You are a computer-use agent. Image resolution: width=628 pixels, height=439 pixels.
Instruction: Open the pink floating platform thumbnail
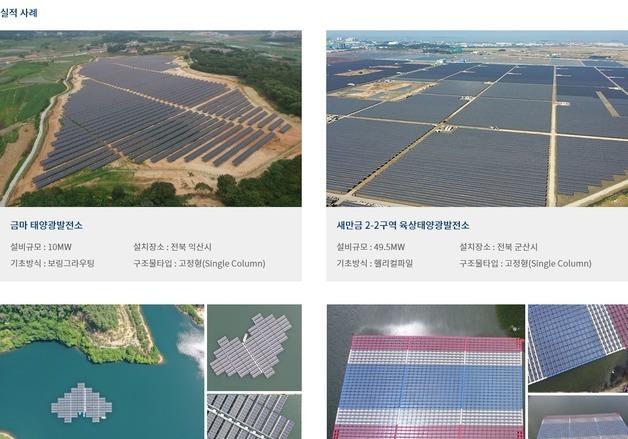[x=578, y=417]
